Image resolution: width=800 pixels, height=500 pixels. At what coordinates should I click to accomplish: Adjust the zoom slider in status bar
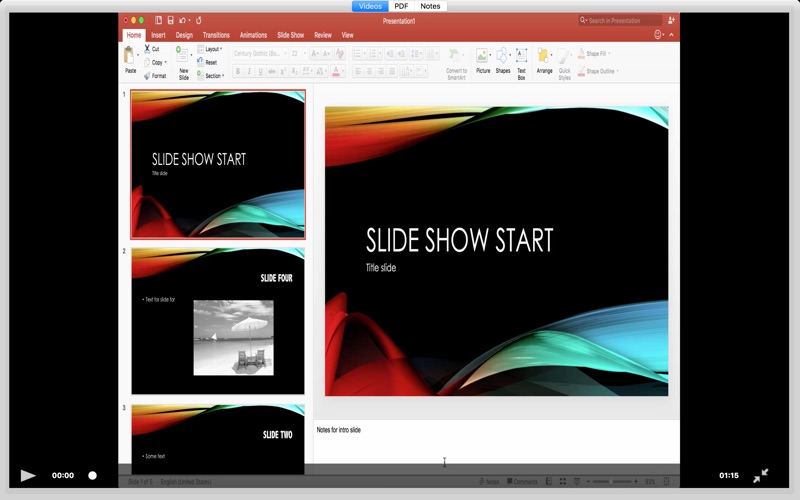point(612,482)
